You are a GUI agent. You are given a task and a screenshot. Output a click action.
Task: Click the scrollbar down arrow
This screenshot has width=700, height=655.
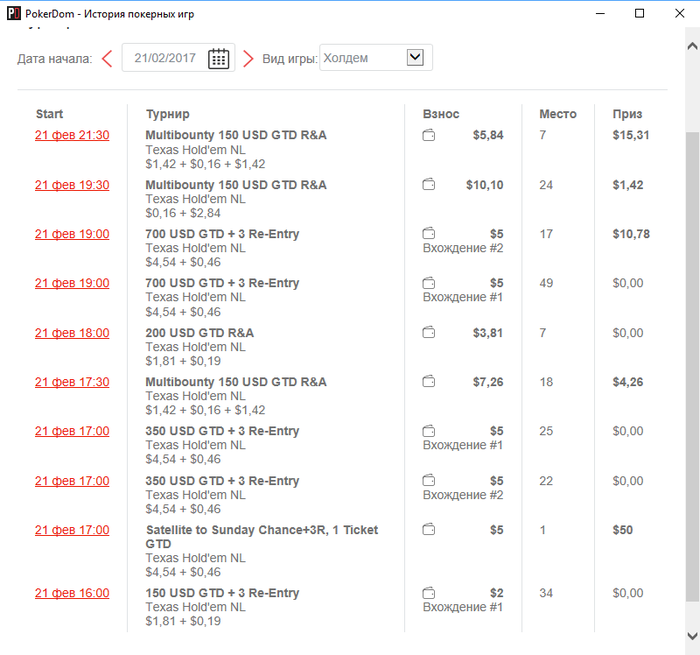coord(692,636)
